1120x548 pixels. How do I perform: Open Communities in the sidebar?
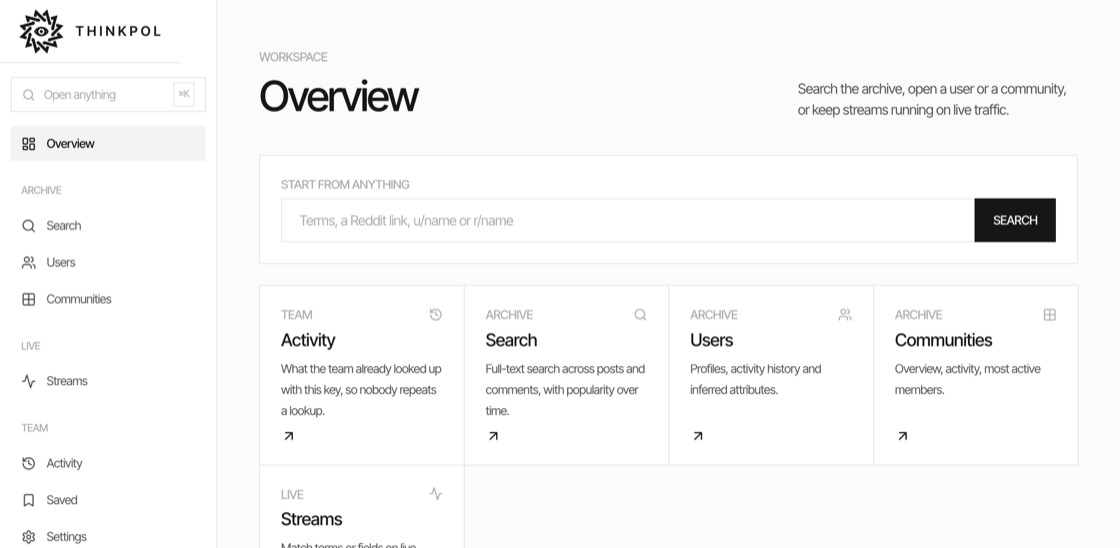109,299
